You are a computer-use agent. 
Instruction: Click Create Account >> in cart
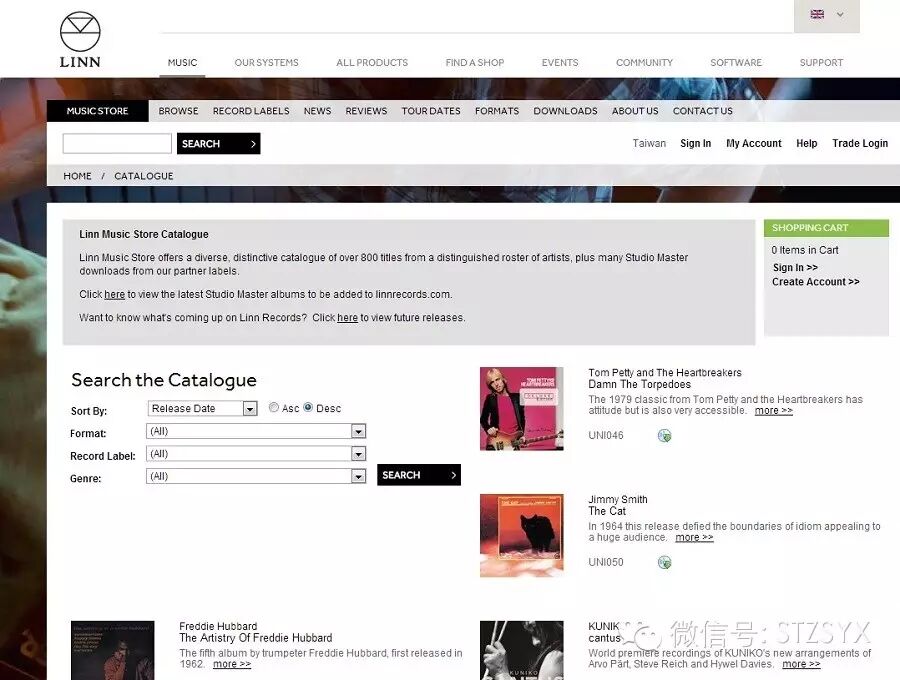click(816, 282)
